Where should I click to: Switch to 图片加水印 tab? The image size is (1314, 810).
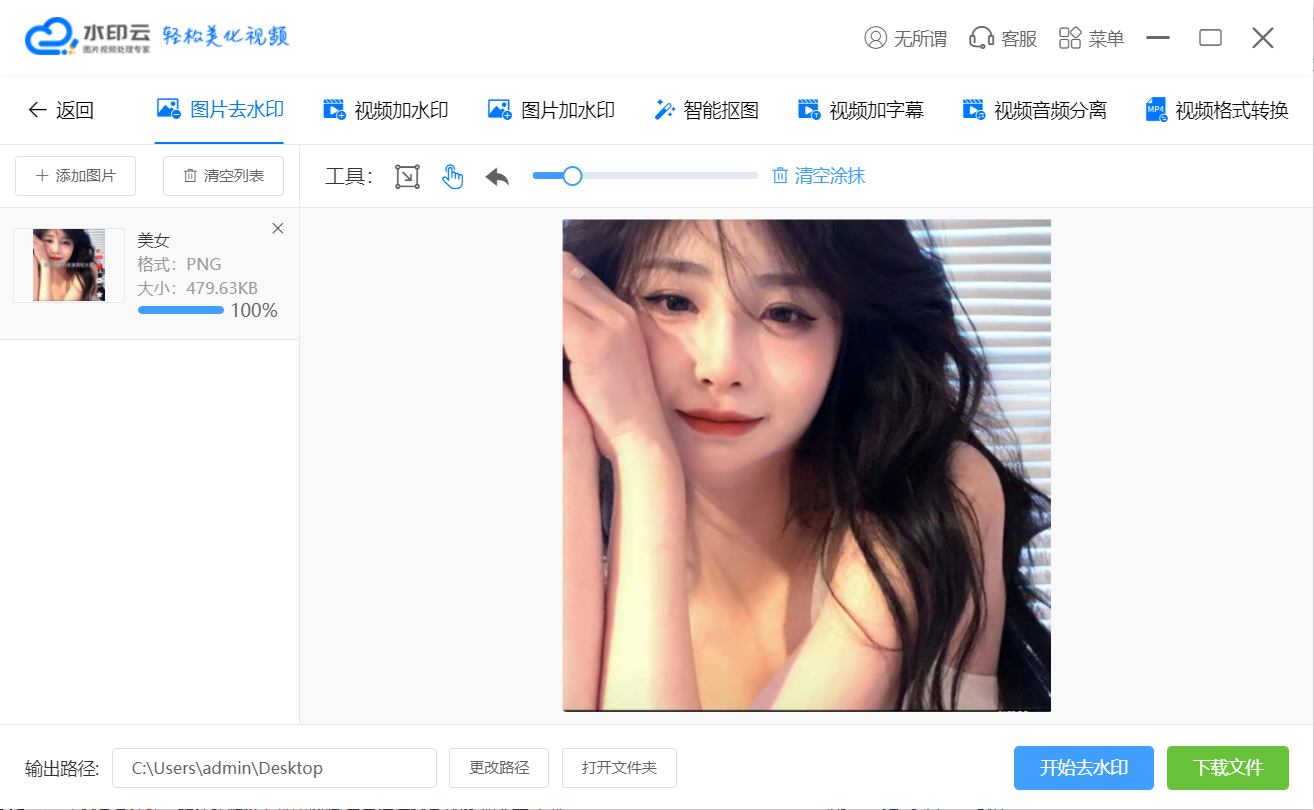click(x=551, y=110)
